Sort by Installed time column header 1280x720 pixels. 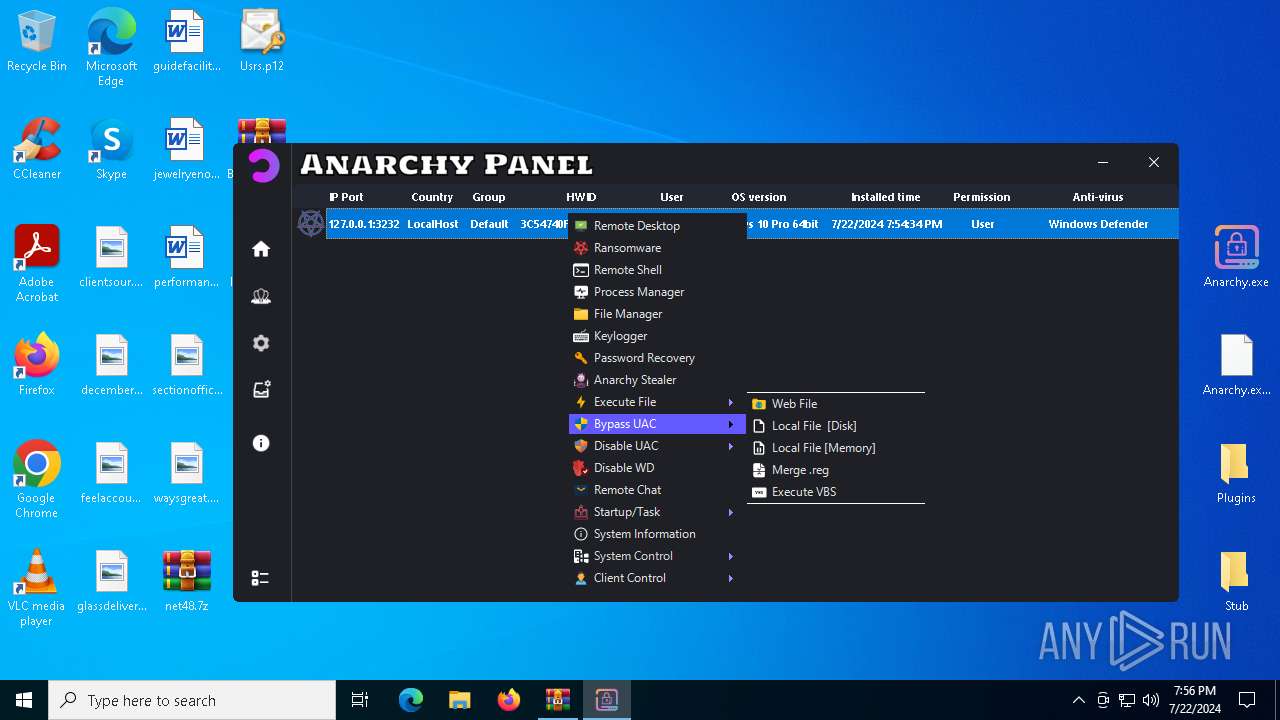pos(886,197)
